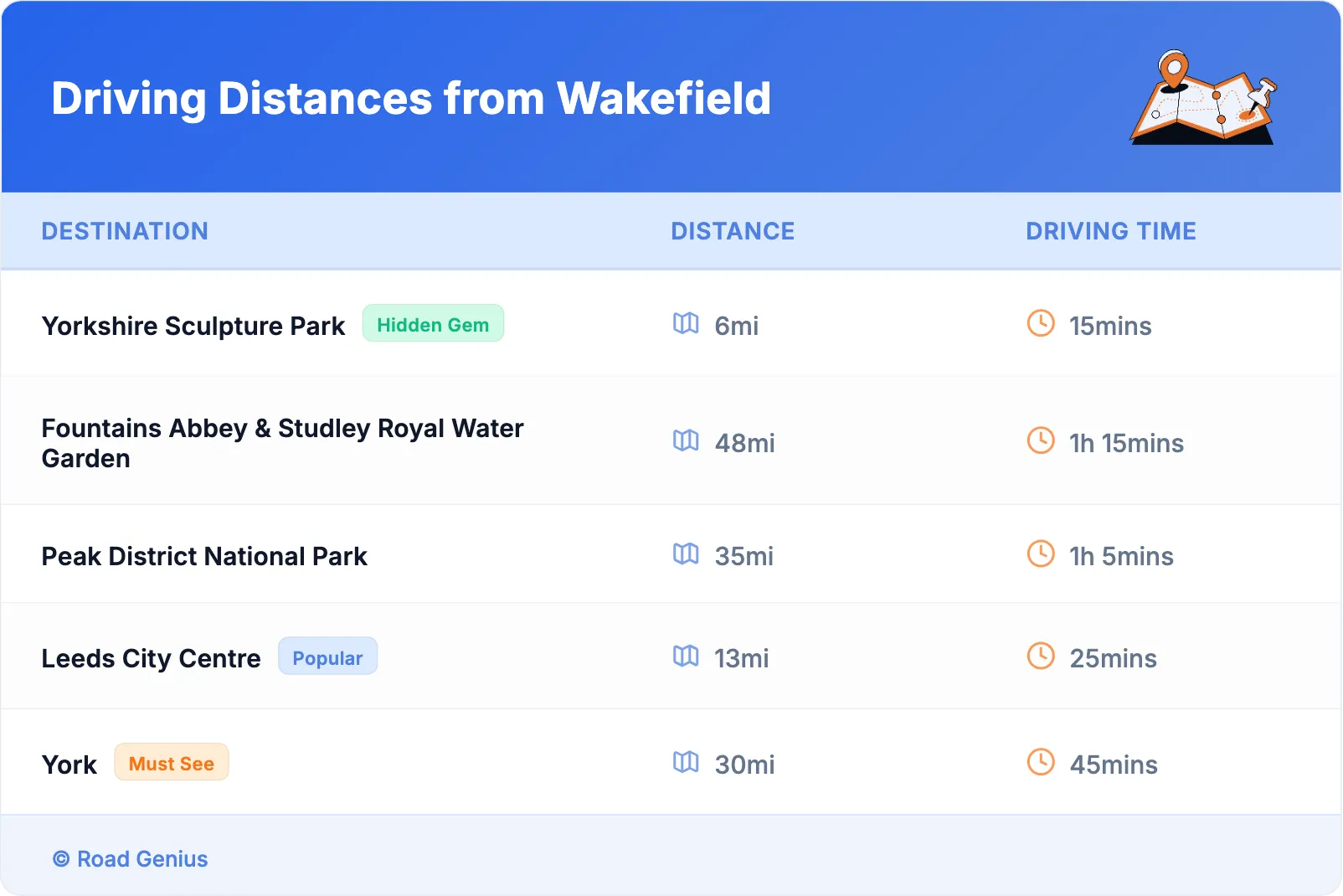Select Peak District National Park destination
Screen dimensions: 1343x896
[x=204, y=556]
